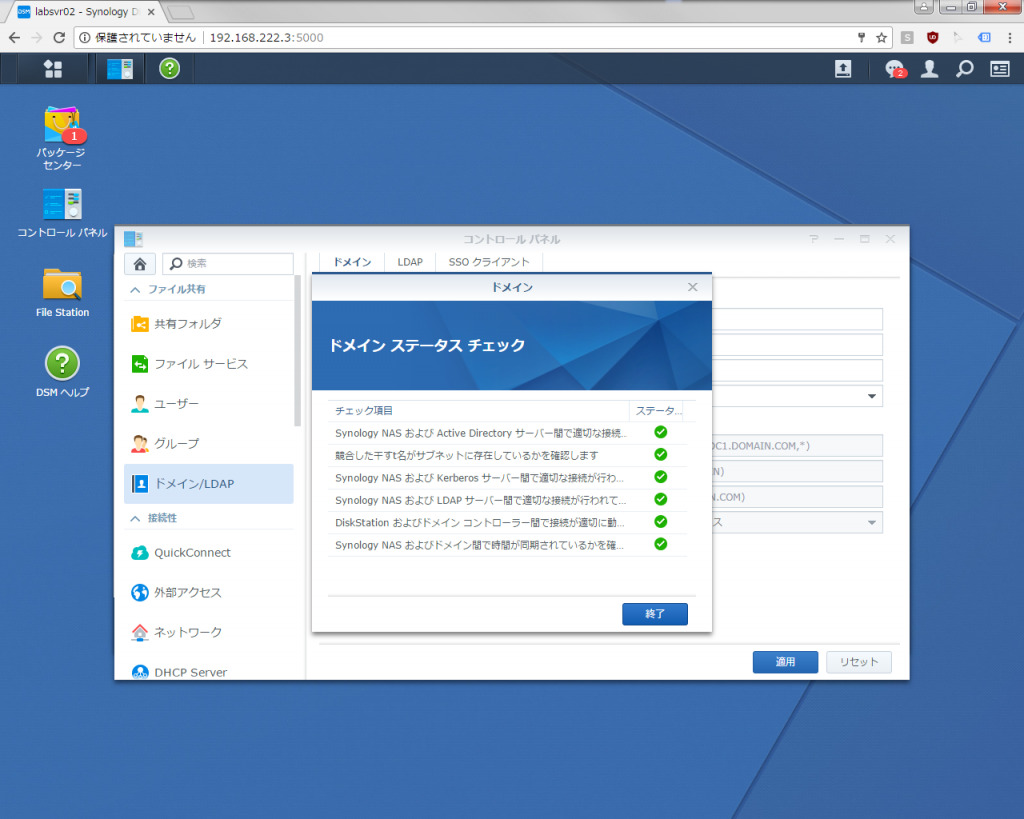Image resolution: width=1024 pixels, height=819 pixels.
Task: Close the ドメイン status check dialog
Action: pos(693,287)
